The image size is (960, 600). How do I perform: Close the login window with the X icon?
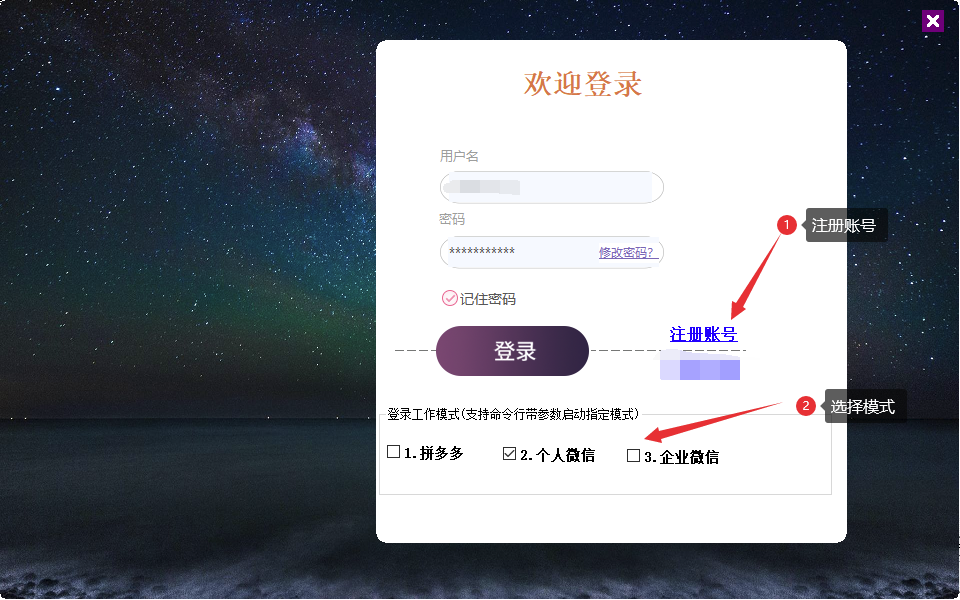tap(932, 21)
